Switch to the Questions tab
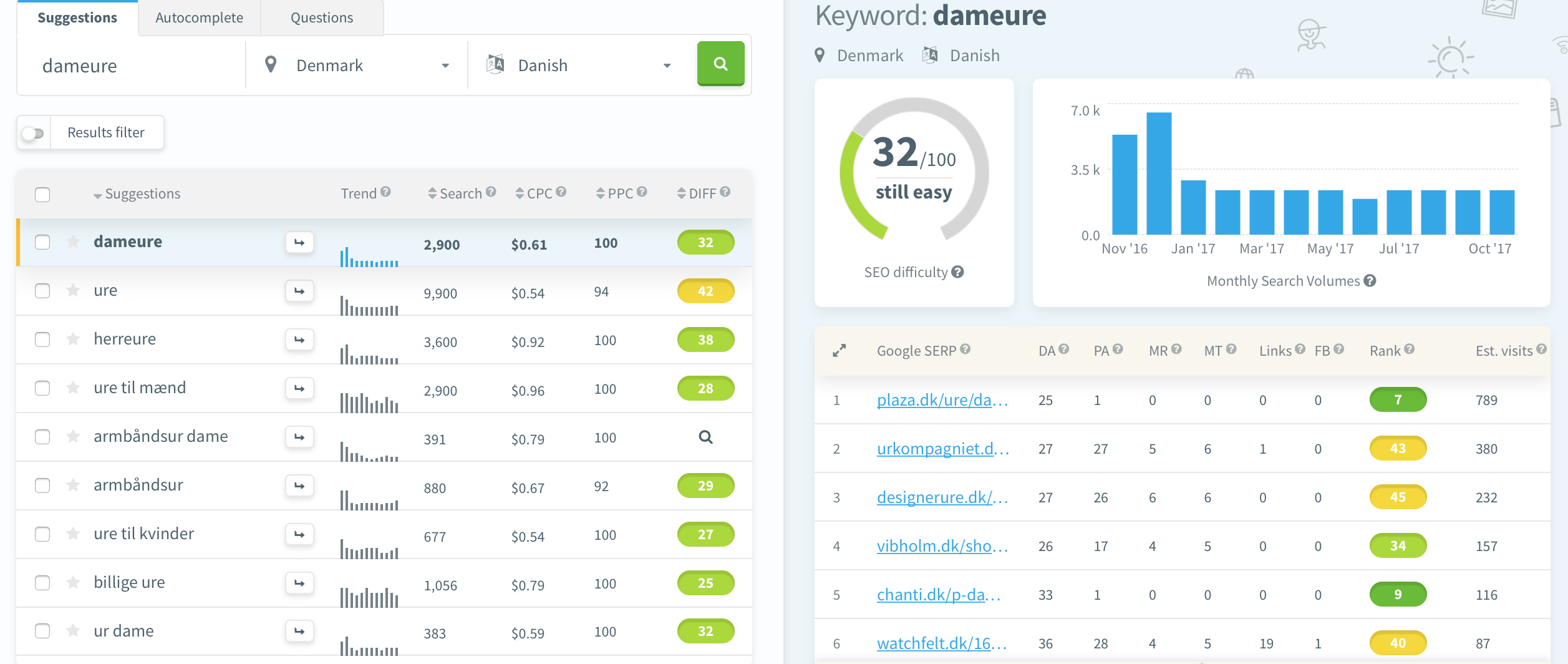This screenshot has width=1568, height=664. 322,17
